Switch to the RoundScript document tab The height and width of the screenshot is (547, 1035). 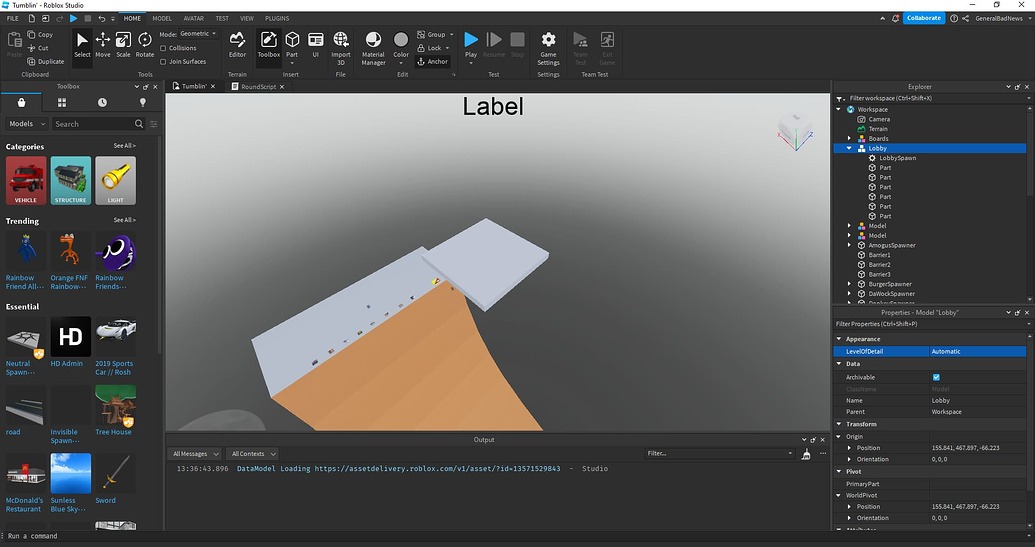pos(258,86)
